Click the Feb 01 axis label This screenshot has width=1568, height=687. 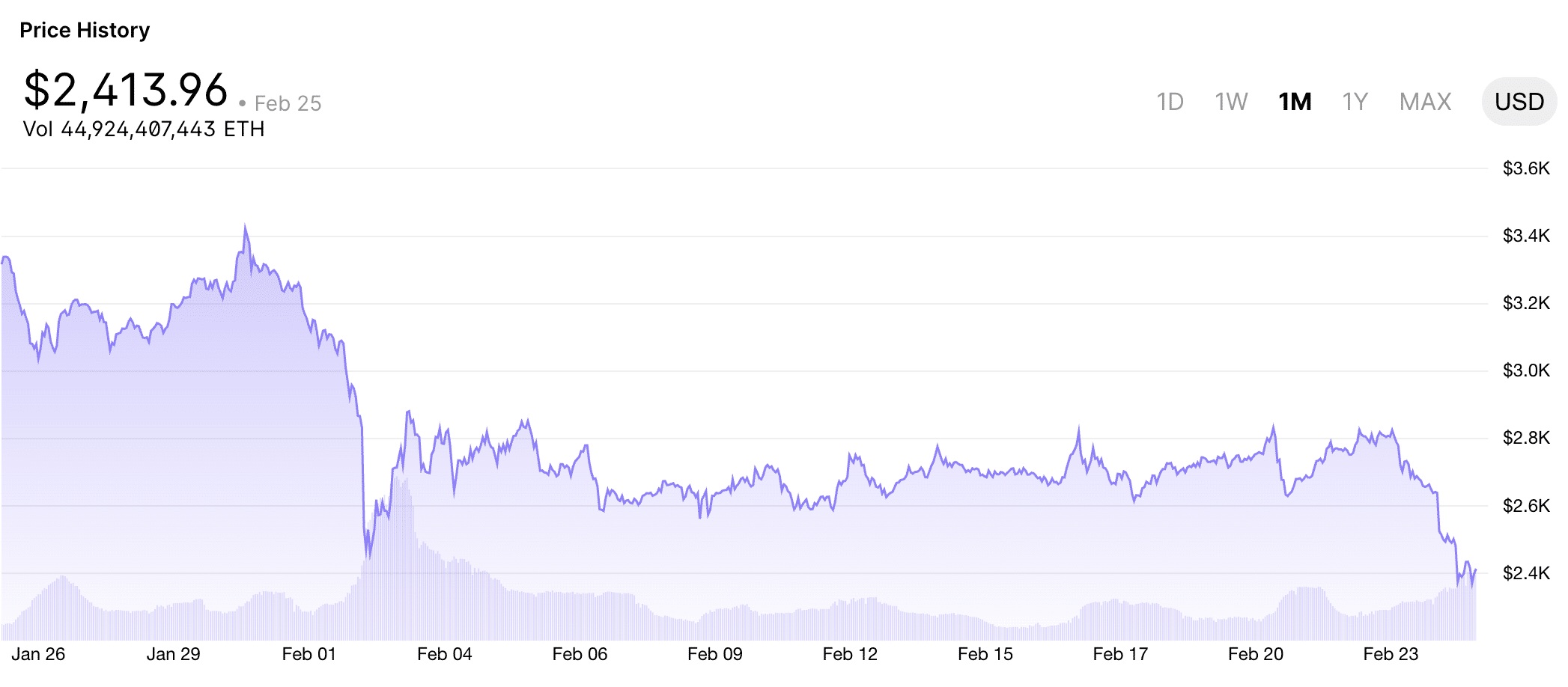point(309,654)
